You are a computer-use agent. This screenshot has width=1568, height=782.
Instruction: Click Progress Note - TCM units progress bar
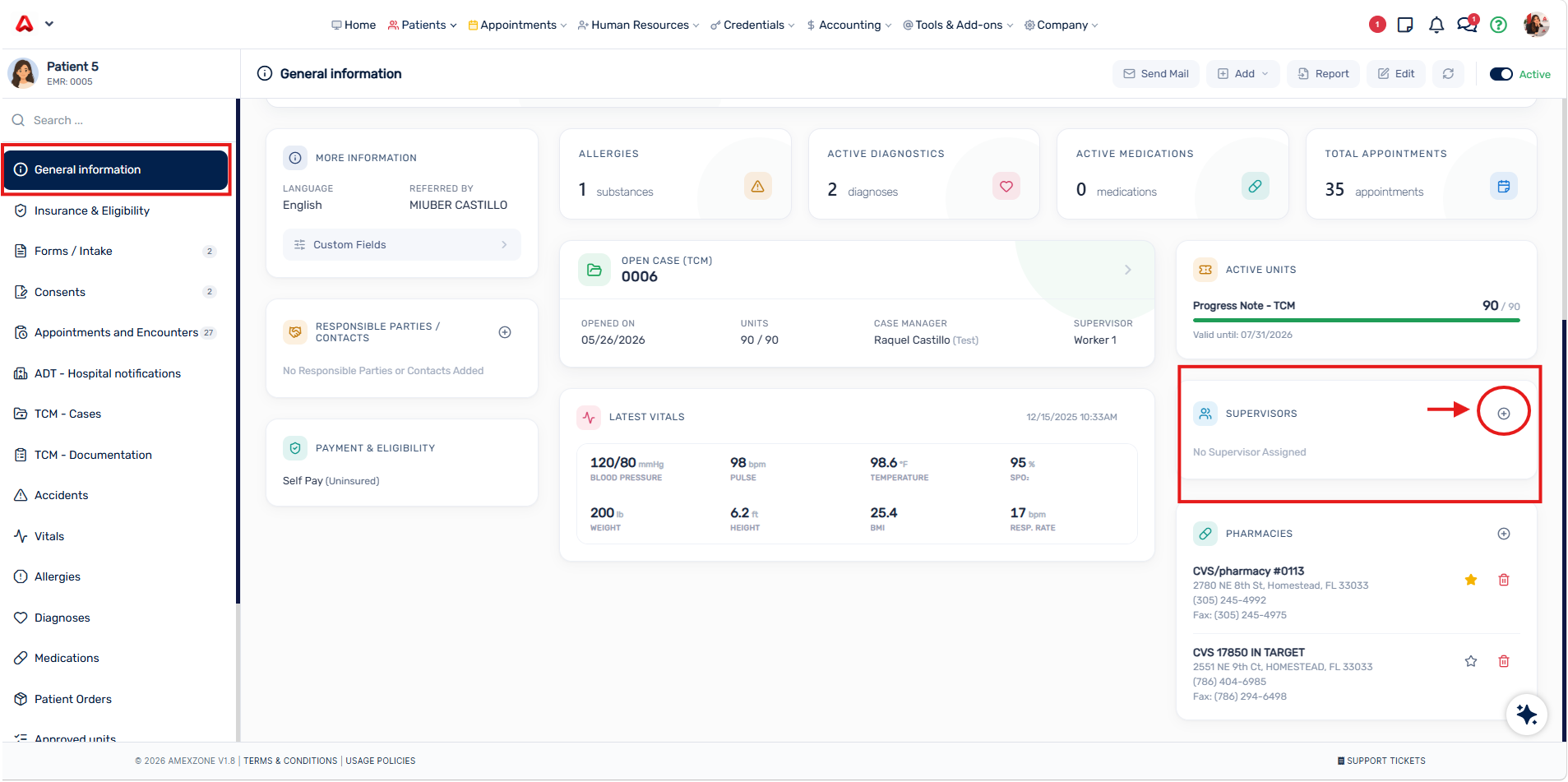click(x=1356, y=320)
